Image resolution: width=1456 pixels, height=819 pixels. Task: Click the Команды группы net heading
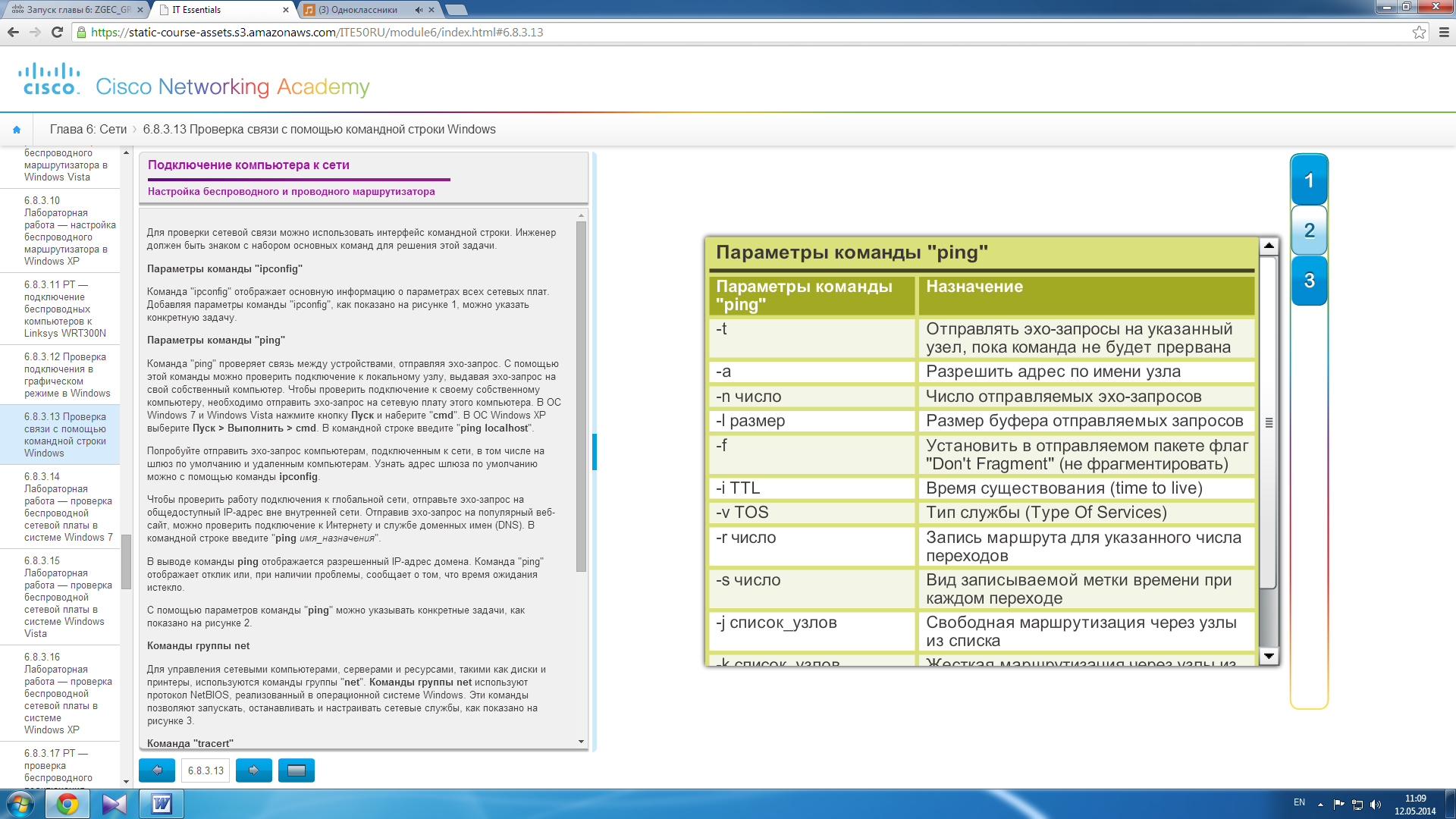pos(198,646)
